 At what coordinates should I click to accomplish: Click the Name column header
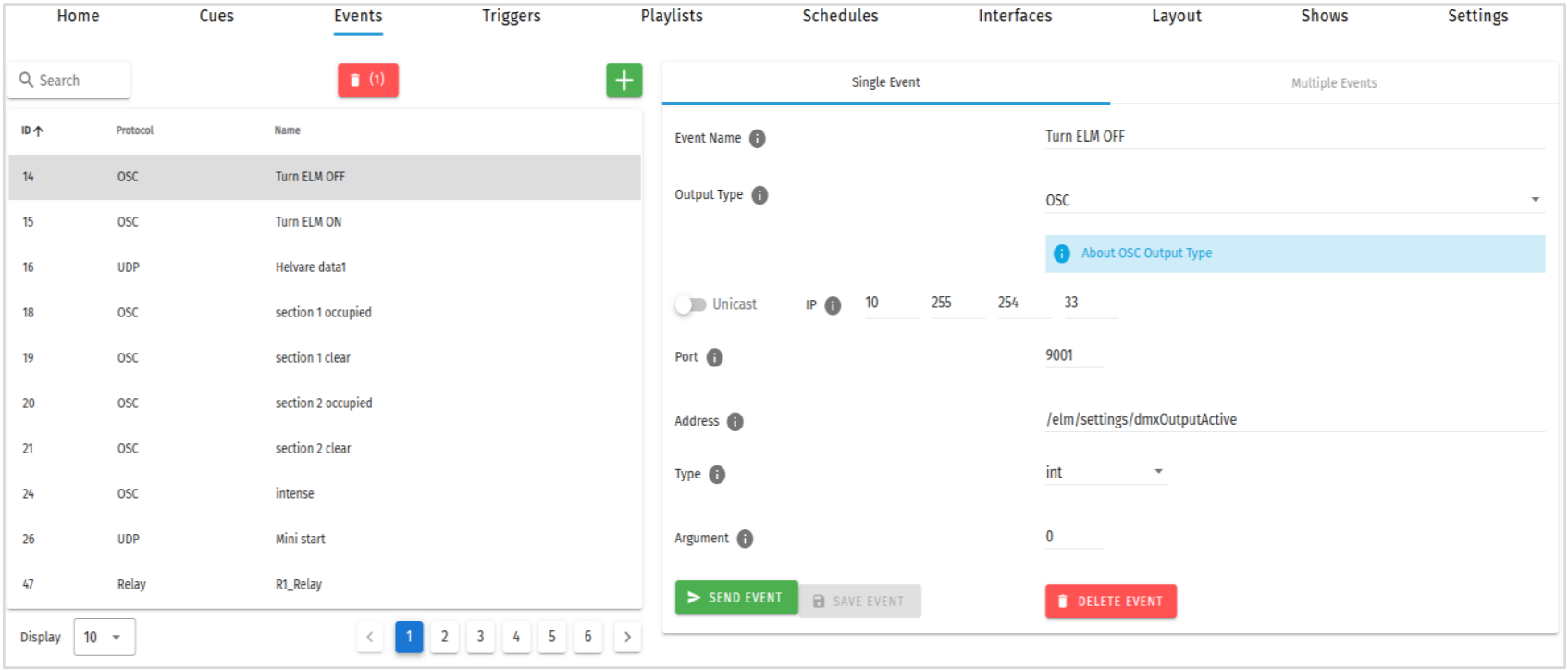[288, 130]
